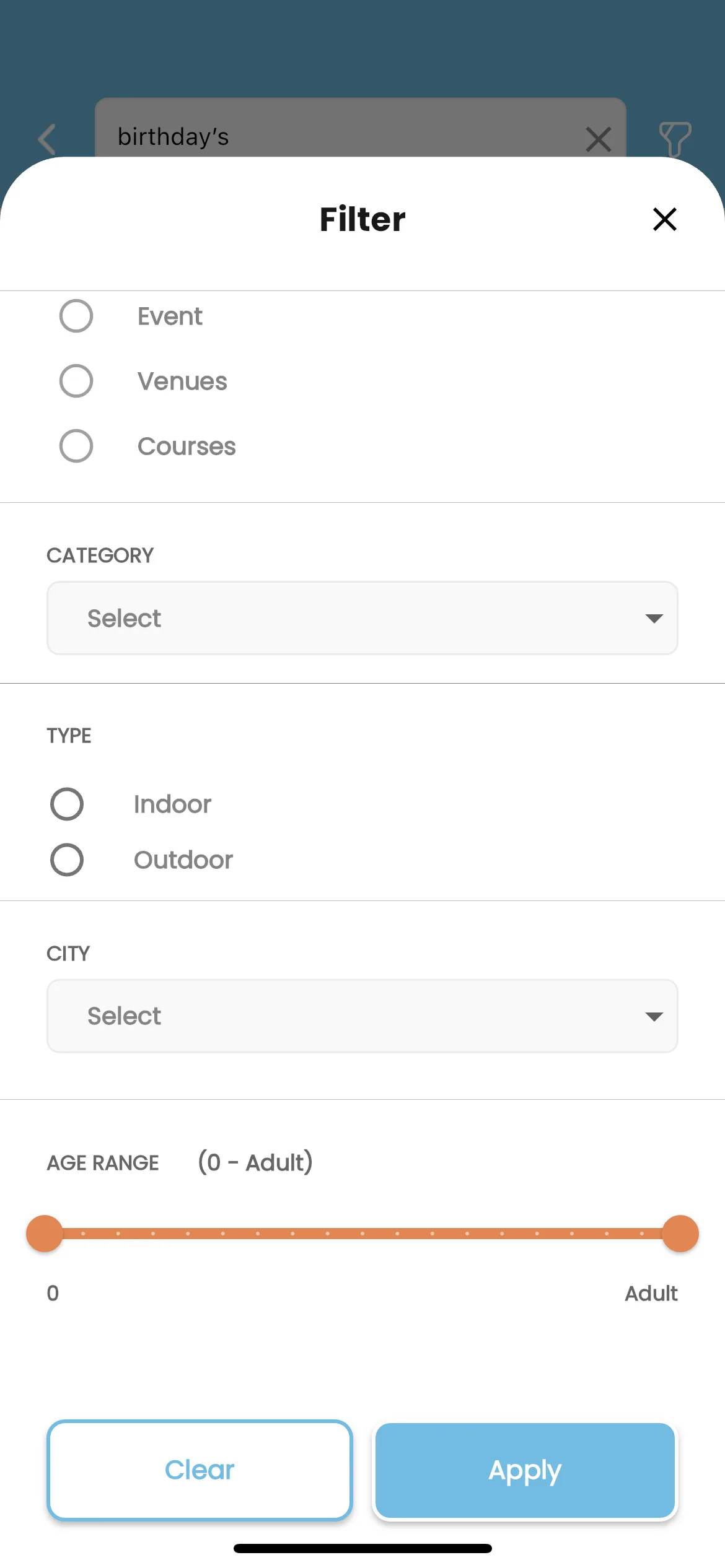Clear the birthday's search text
The image size is (725, 1568).
[598, 139]
